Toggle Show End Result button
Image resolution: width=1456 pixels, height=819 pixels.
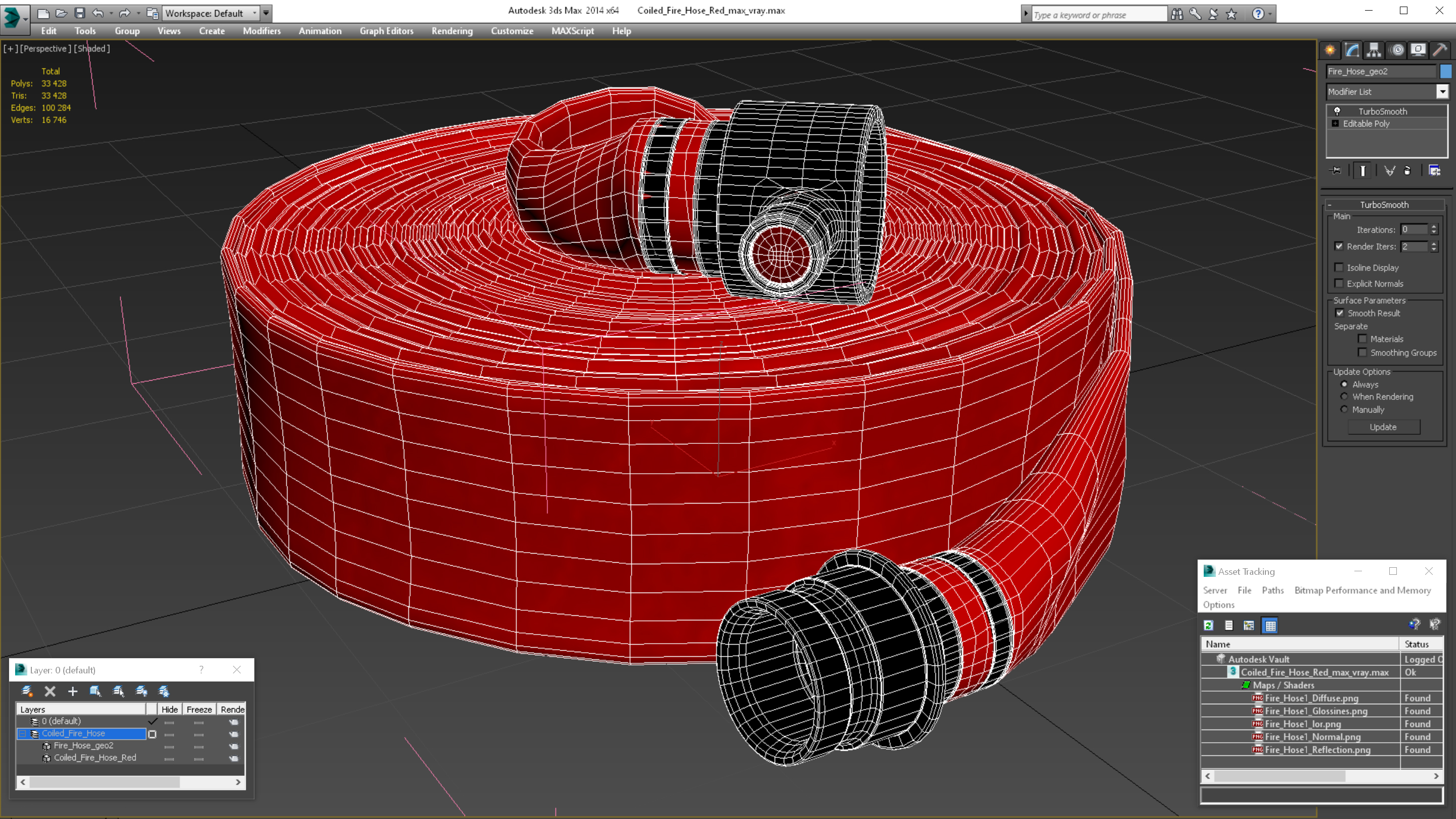(x=1363, y=171)
